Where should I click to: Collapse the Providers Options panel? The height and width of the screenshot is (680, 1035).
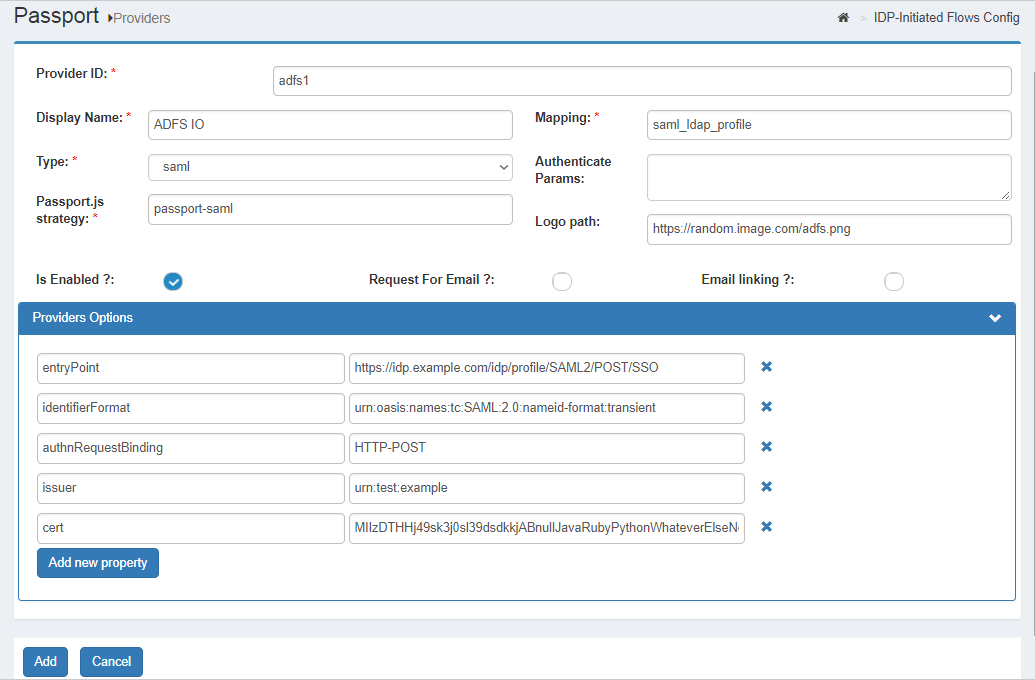994,318
